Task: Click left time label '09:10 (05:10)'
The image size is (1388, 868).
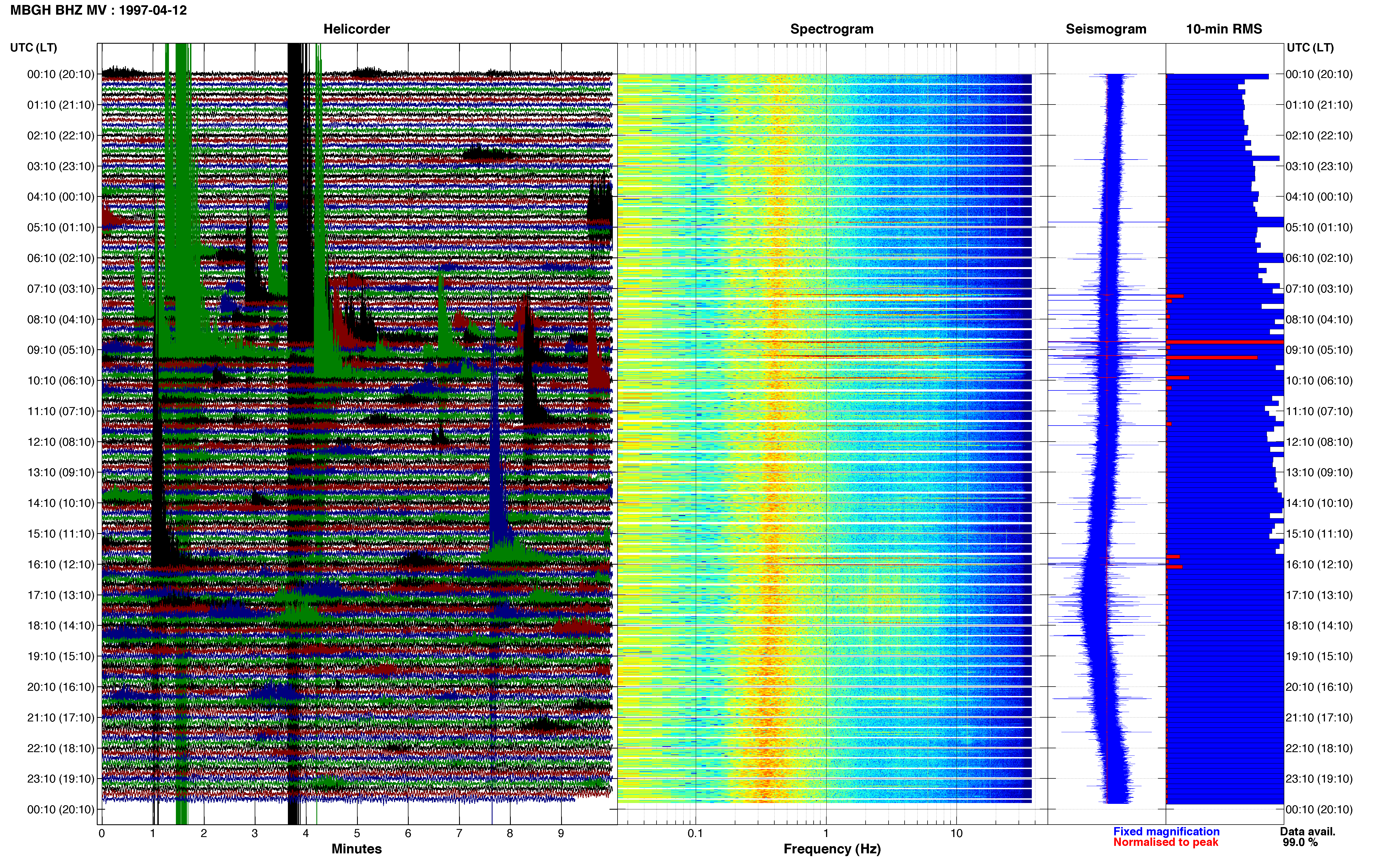Action: point(61,350)
